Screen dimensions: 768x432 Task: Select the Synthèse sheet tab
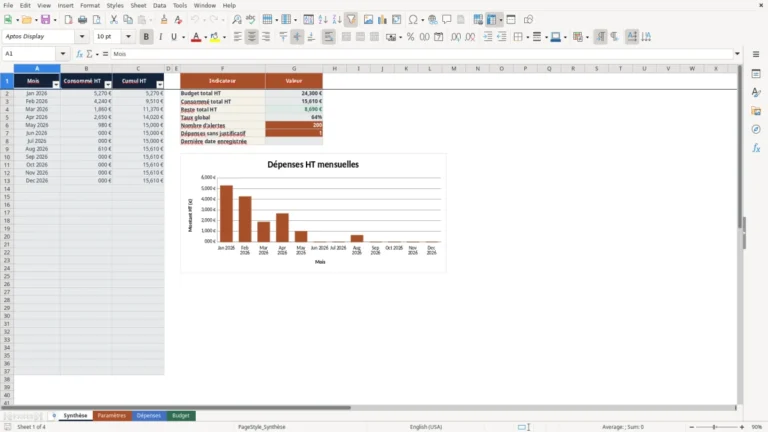pos(75,415)
